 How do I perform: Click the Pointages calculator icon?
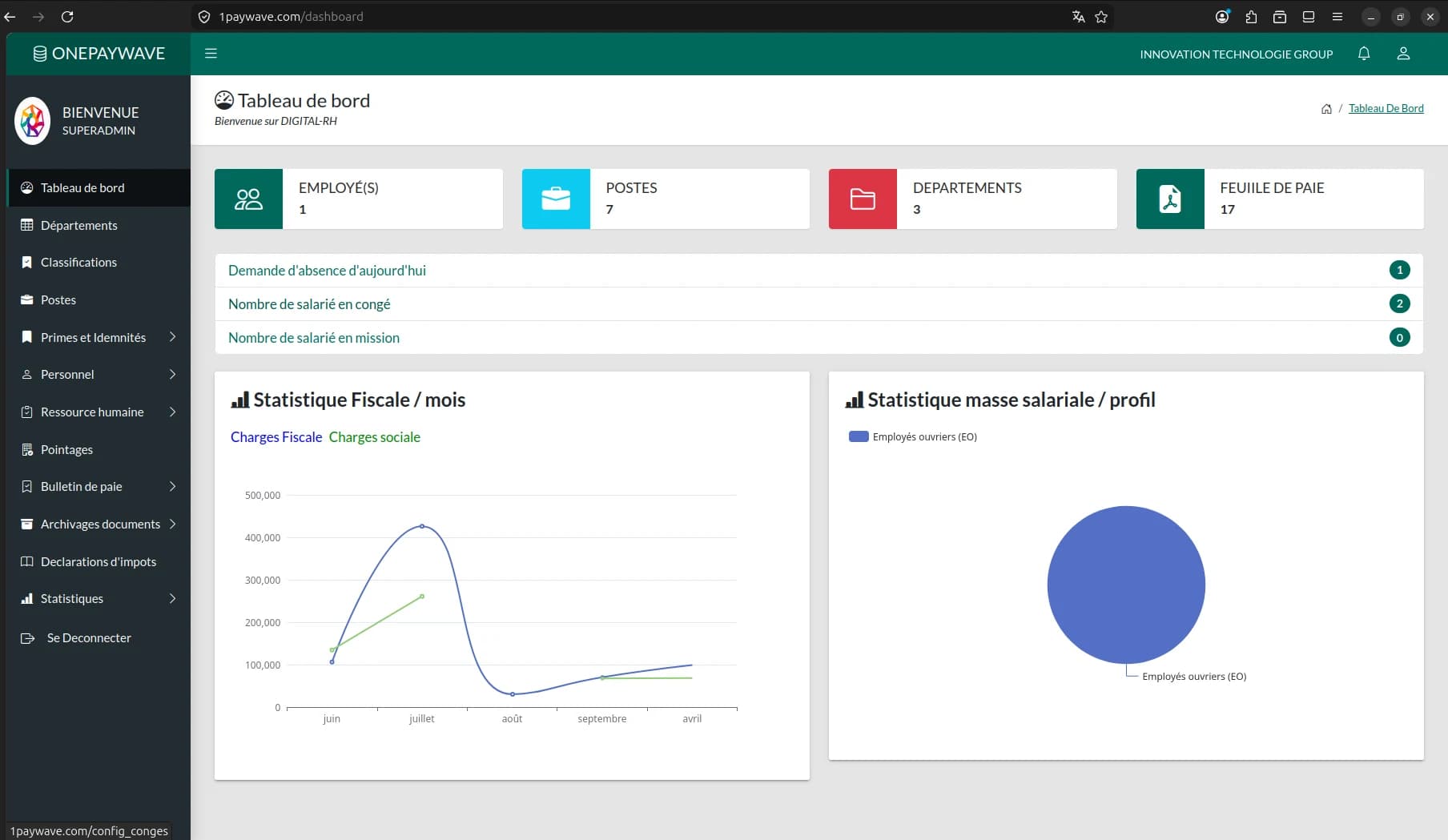(x=26, y=449)
